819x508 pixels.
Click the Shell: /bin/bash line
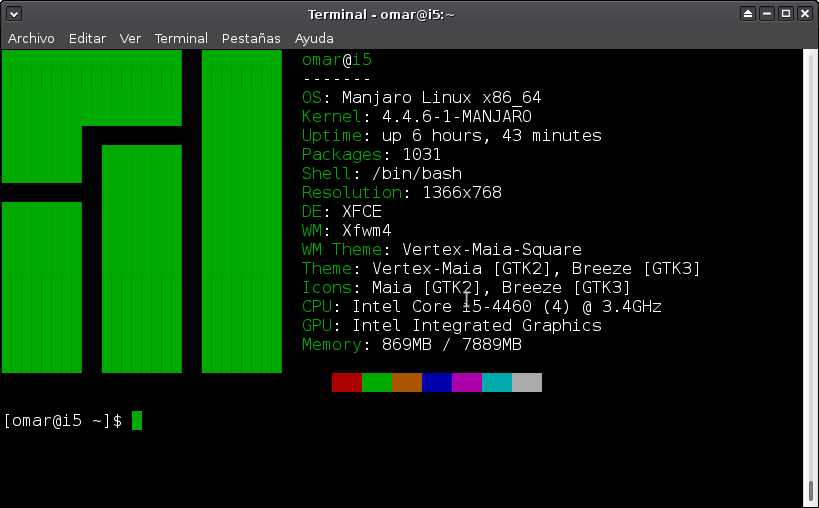click(382, 173)
